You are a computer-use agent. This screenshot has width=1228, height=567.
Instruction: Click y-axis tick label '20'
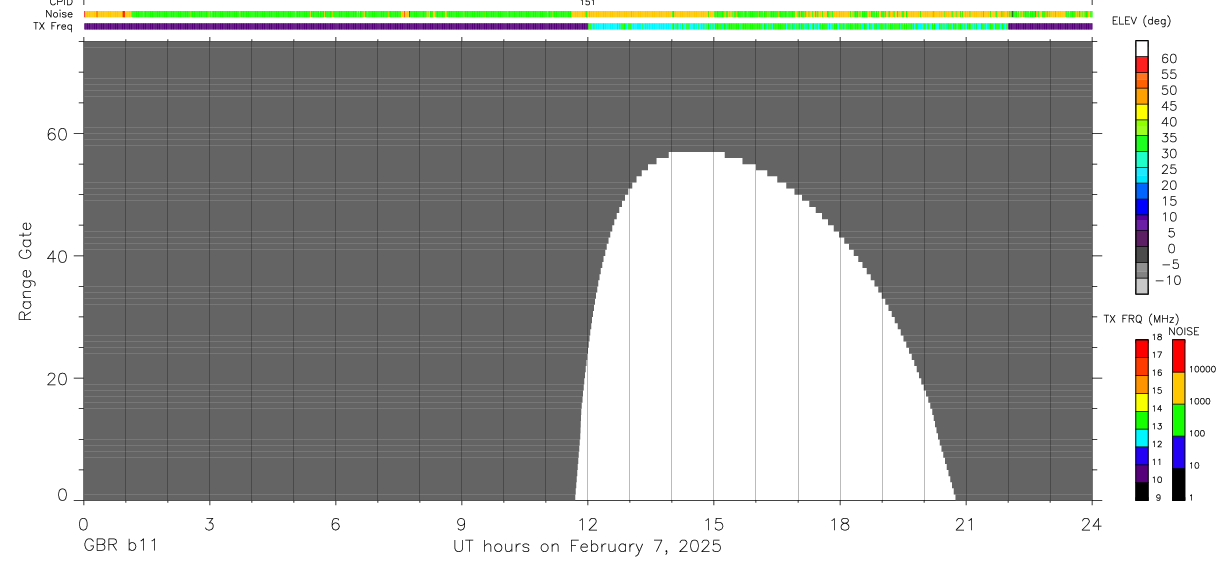(57, 379)
